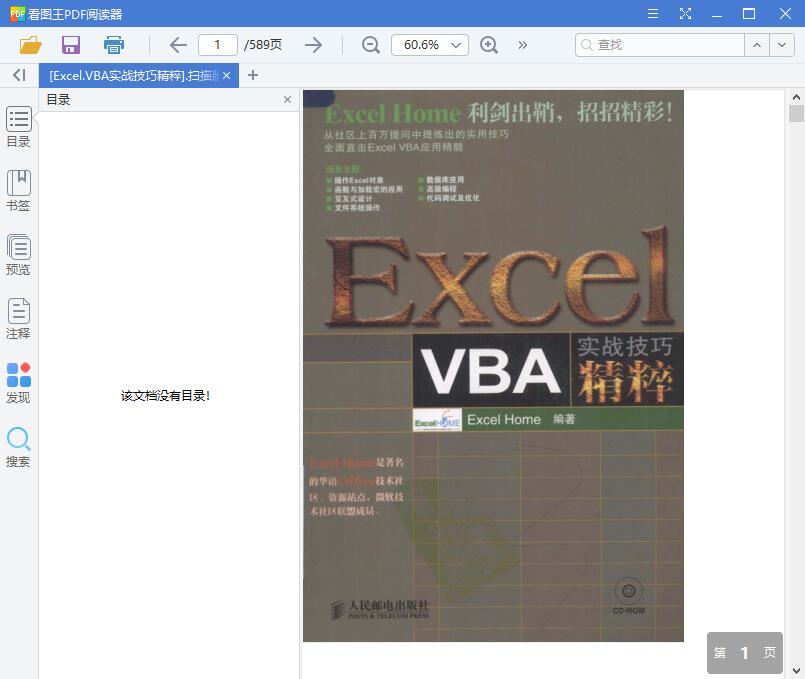Open the 搜索 search sidebar panel
This screenshot has width=805, height=679.
tap(18, 447)
